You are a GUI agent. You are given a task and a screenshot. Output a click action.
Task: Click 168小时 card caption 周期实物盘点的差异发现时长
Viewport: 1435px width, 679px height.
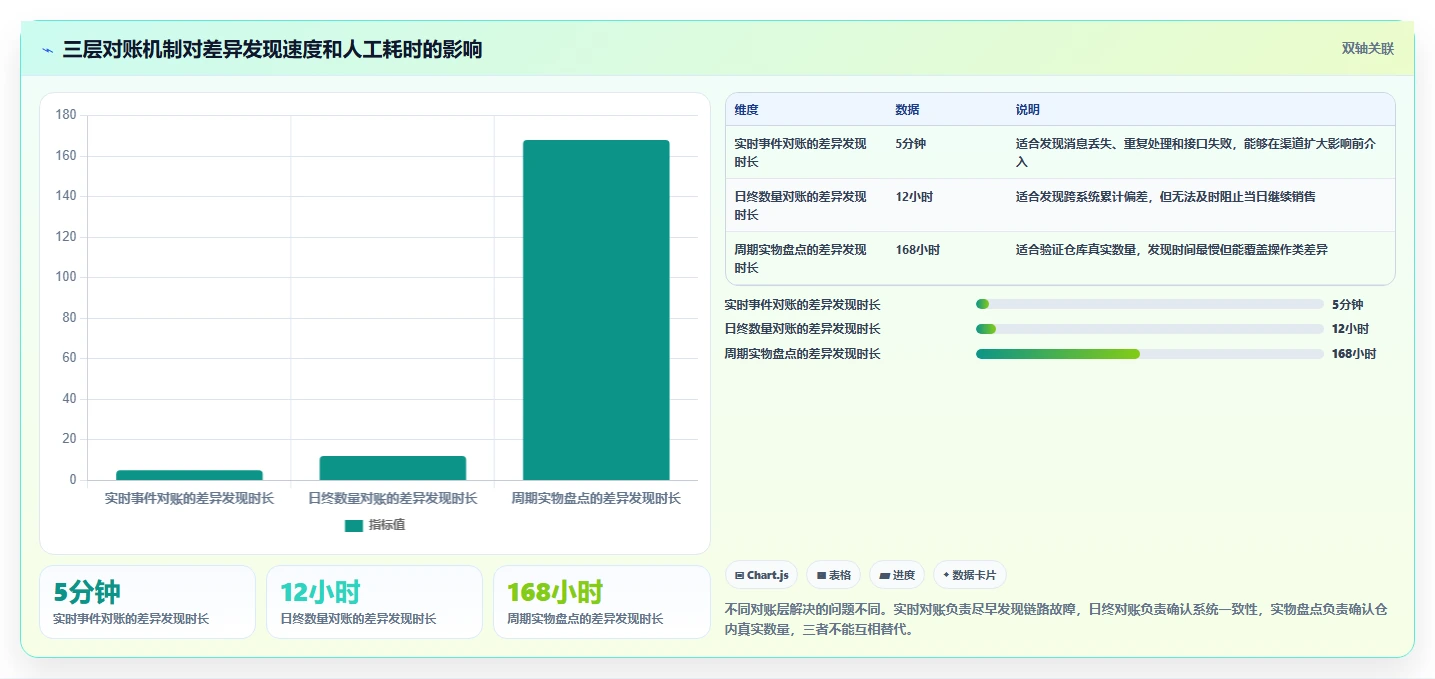coord(585,619)
